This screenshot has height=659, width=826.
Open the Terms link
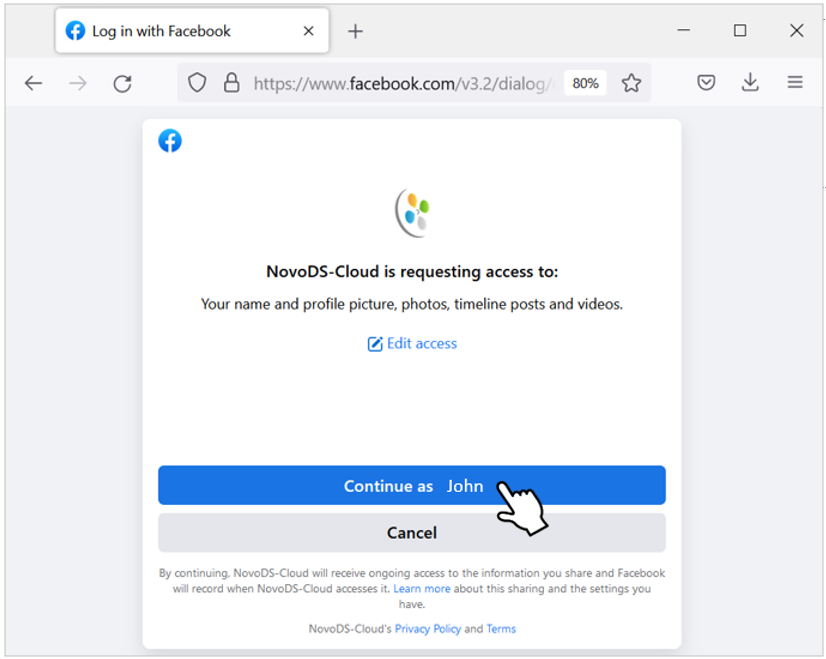[x=501, y=628]
